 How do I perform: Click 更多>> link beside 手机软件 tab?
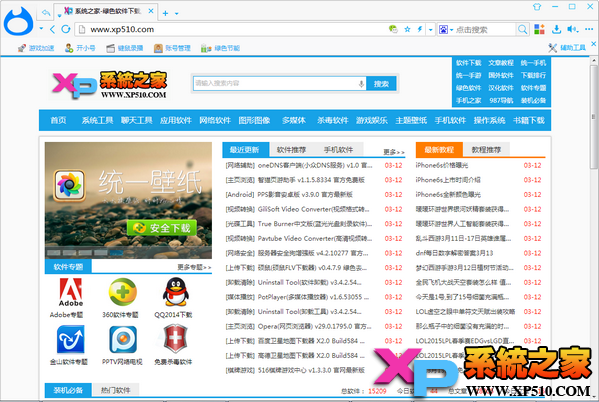tap(394, 152)
